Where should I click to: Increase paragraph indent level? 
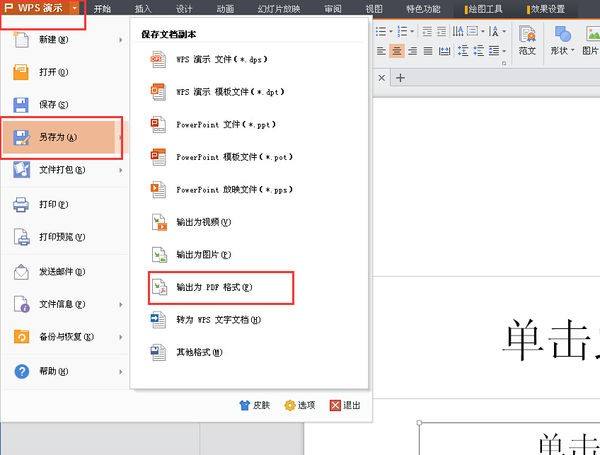(x=442, y=31)
